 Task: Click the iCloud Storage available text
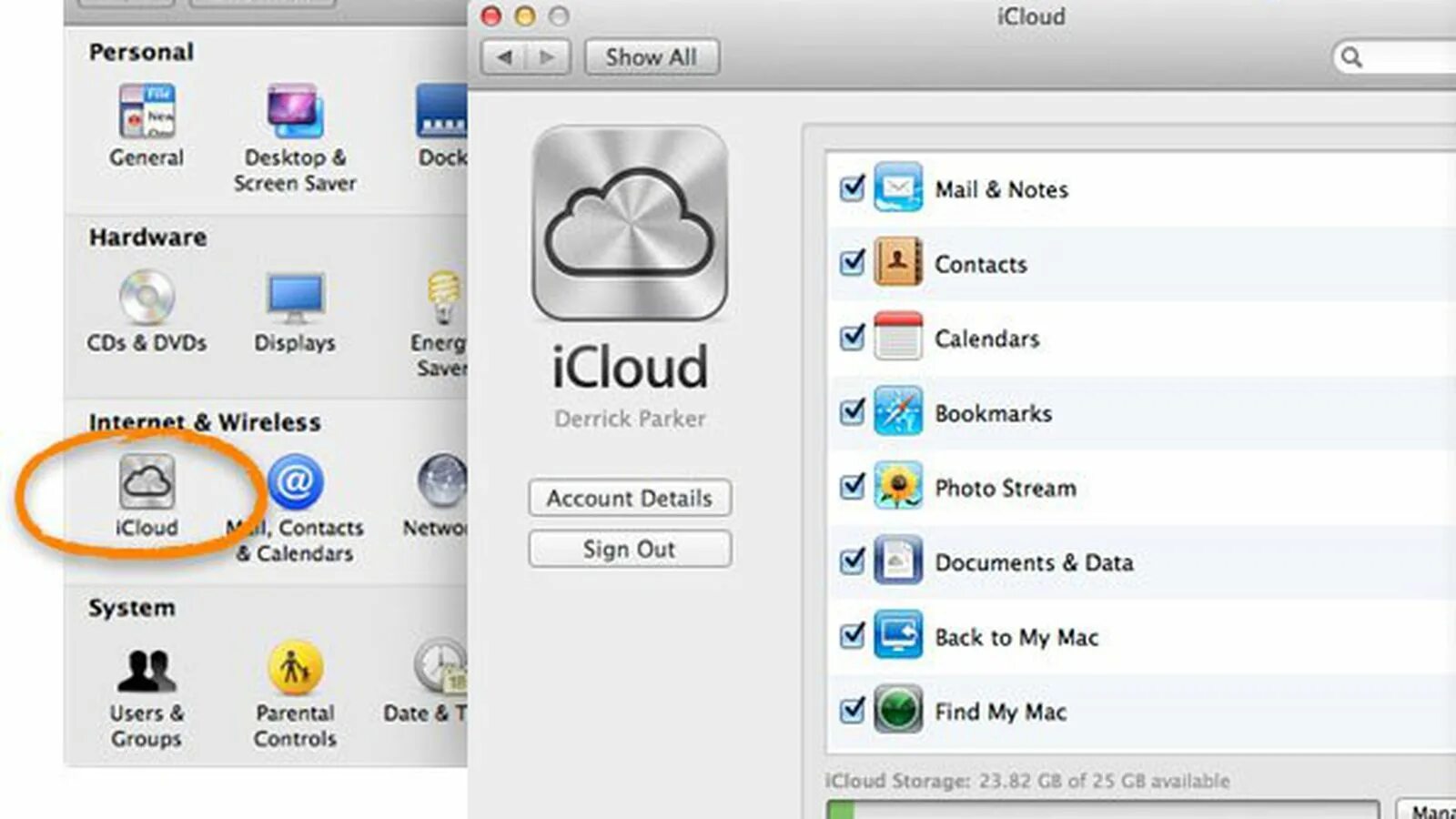[1027, 781]
